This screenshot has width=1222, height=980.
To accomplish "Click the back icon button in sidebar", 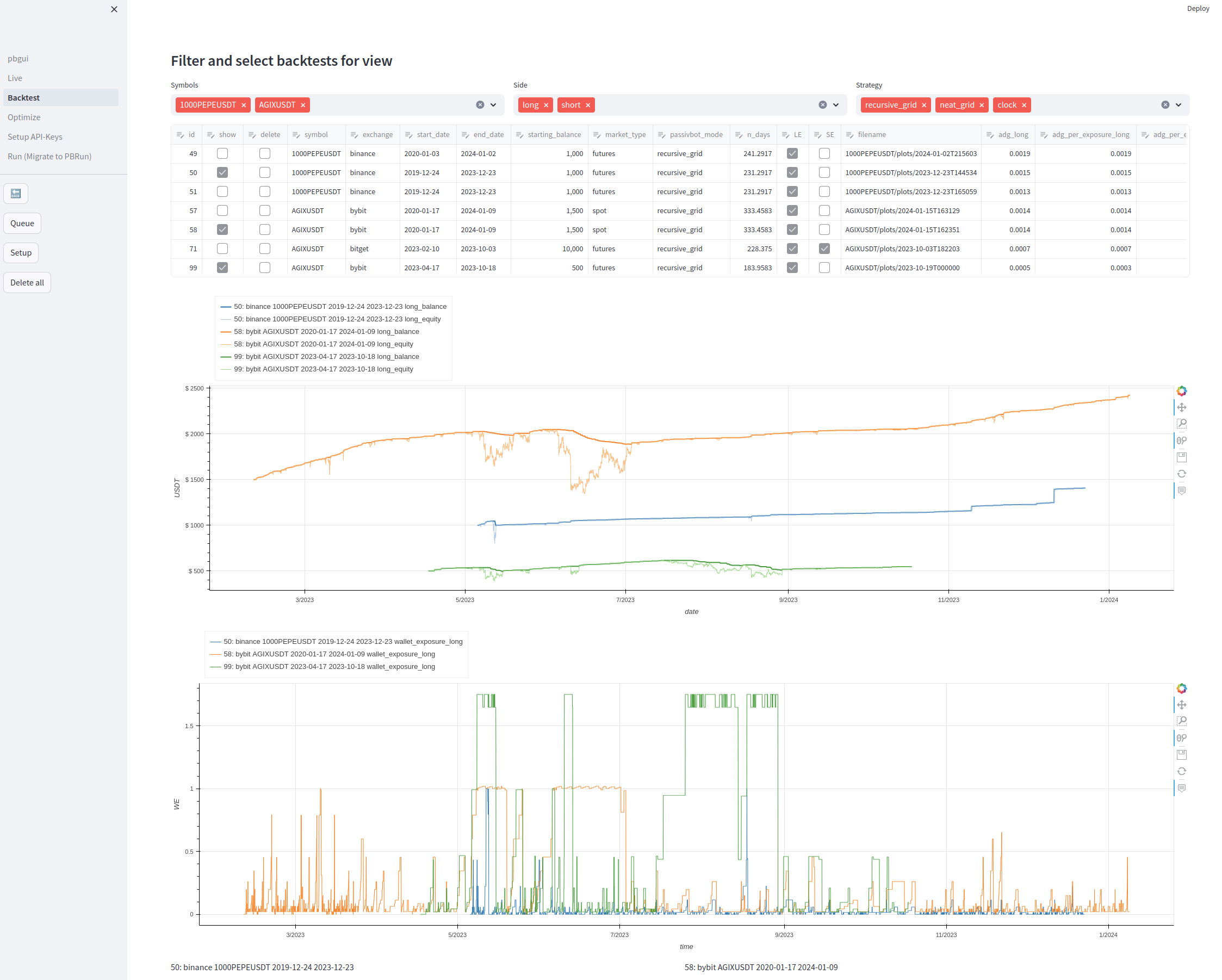I will (x=16, y=193).
